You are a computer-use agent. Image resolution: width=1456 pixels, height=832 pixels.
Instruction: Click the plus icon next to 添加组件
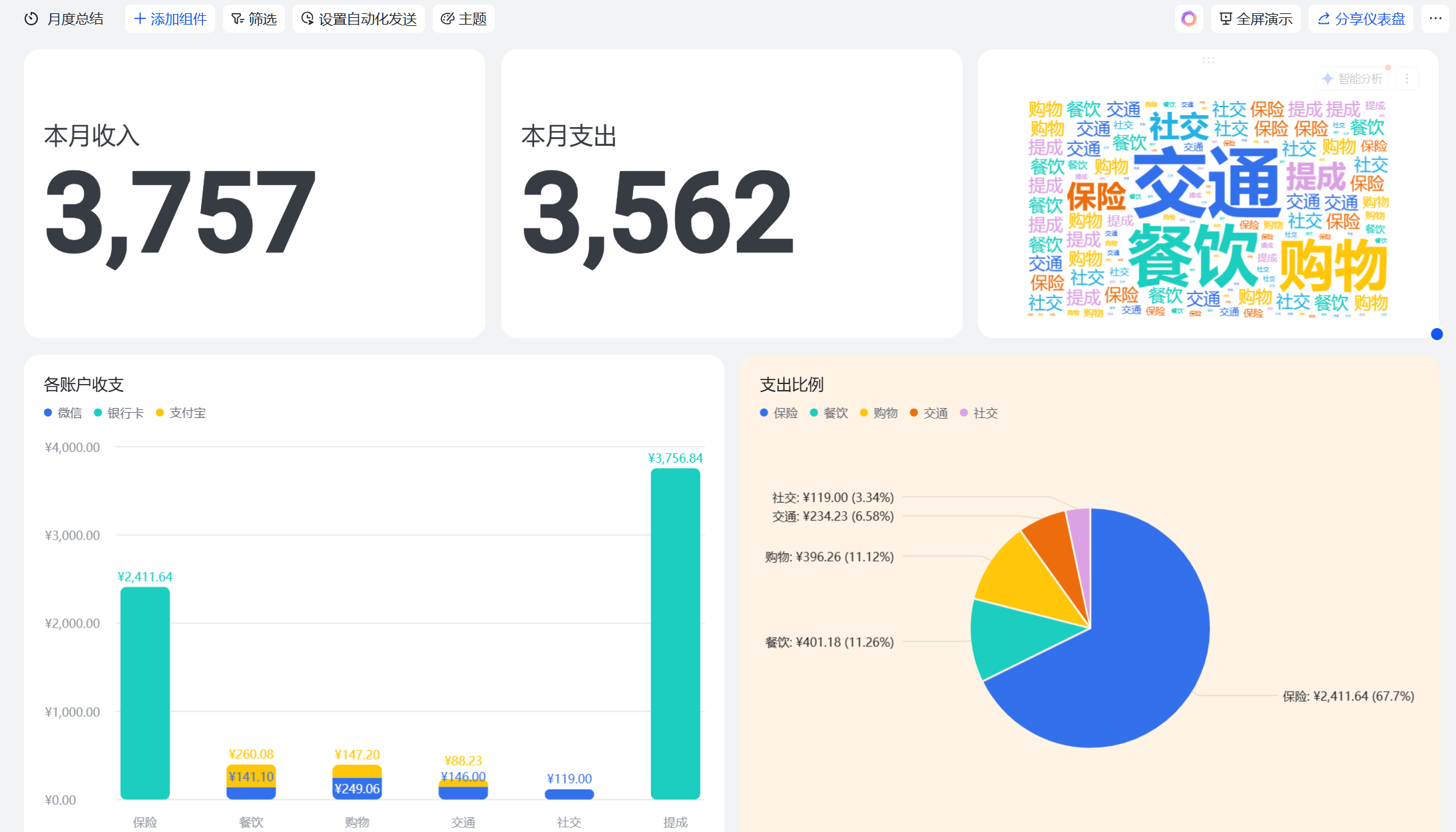point(140,19)
